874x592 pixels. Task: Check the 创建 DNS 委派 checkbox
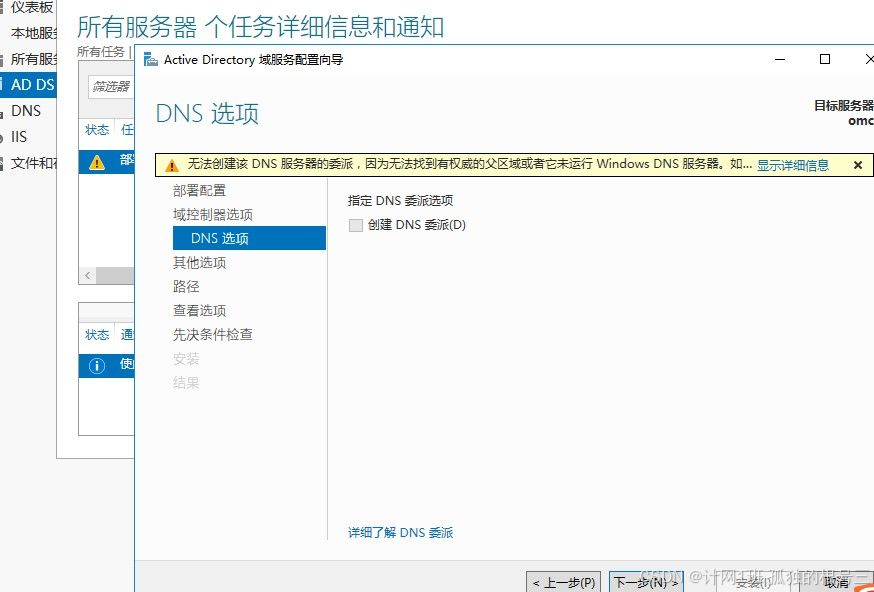coord(356,225)
